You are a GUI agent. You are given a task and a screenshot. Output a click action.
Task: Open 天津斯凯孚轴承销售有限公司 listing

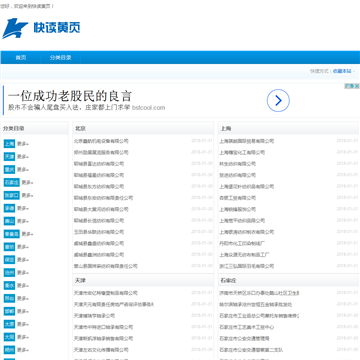point(104,339)
